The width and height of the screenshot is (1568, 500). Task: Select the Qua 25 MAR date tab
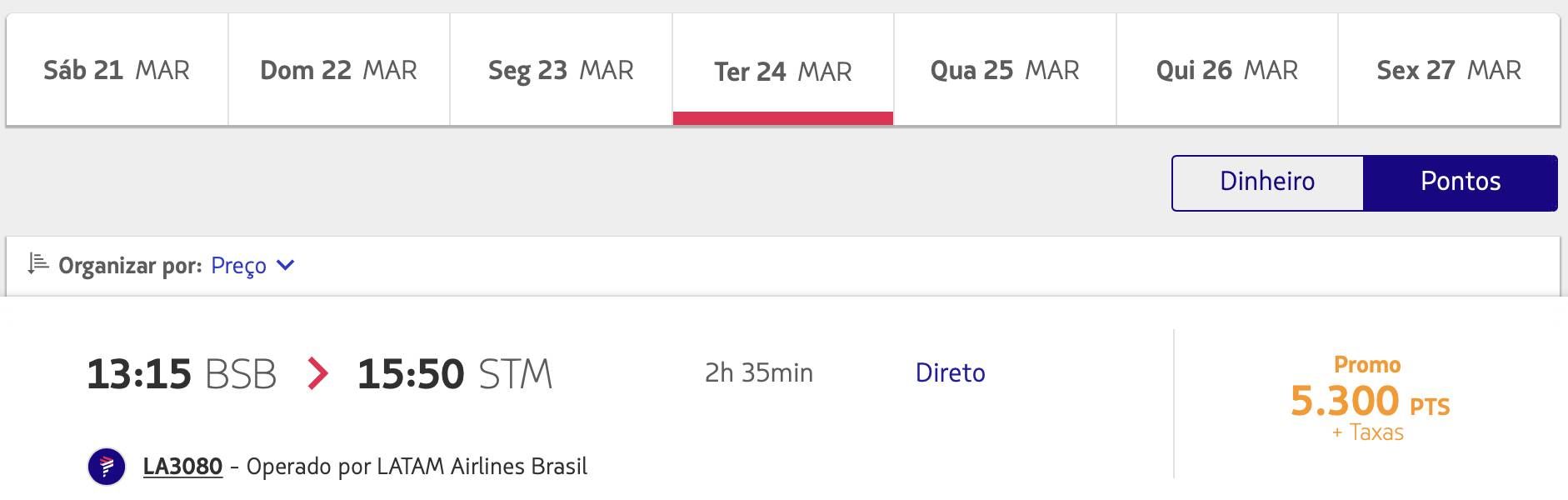1005,70
